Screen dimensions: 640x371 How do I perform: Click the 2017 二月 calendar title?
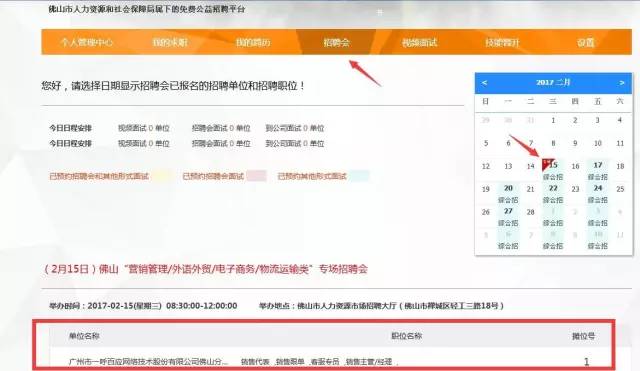click(553, 82)
